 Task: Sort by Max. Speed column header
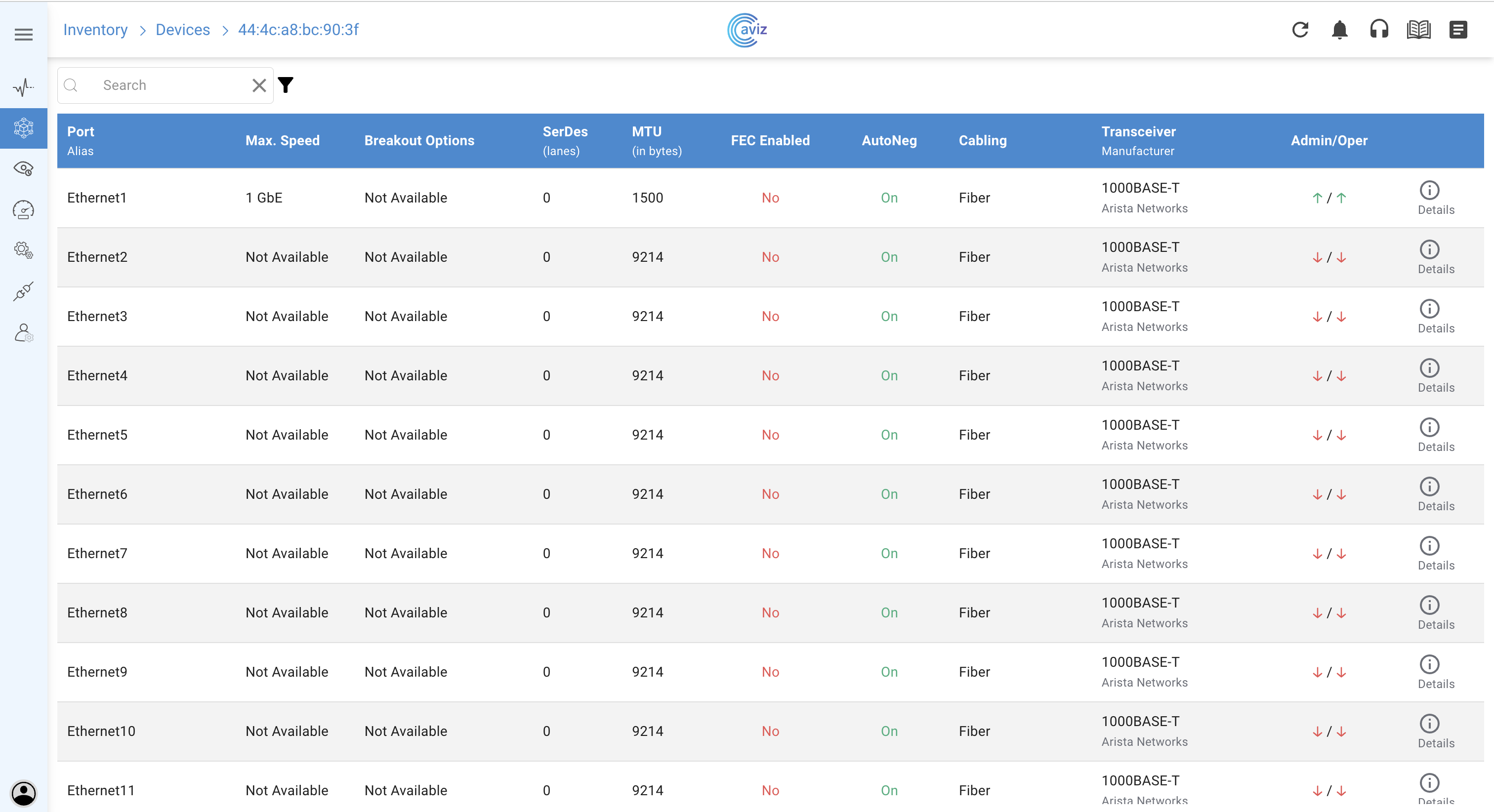point(282,140)
